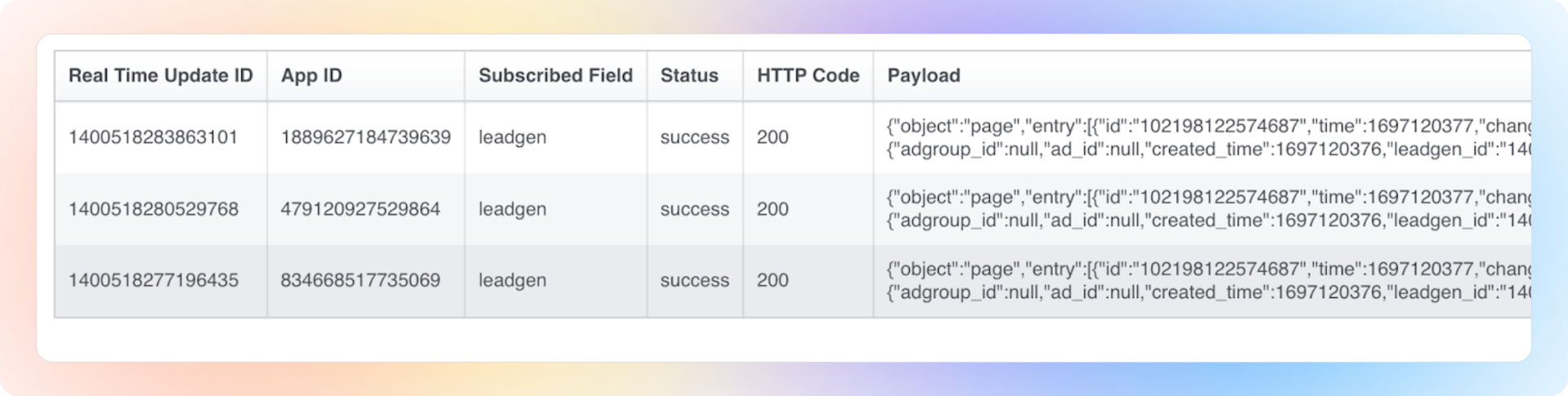
Task: Select update ID 1400518280529768
Action: click(153, 209)
